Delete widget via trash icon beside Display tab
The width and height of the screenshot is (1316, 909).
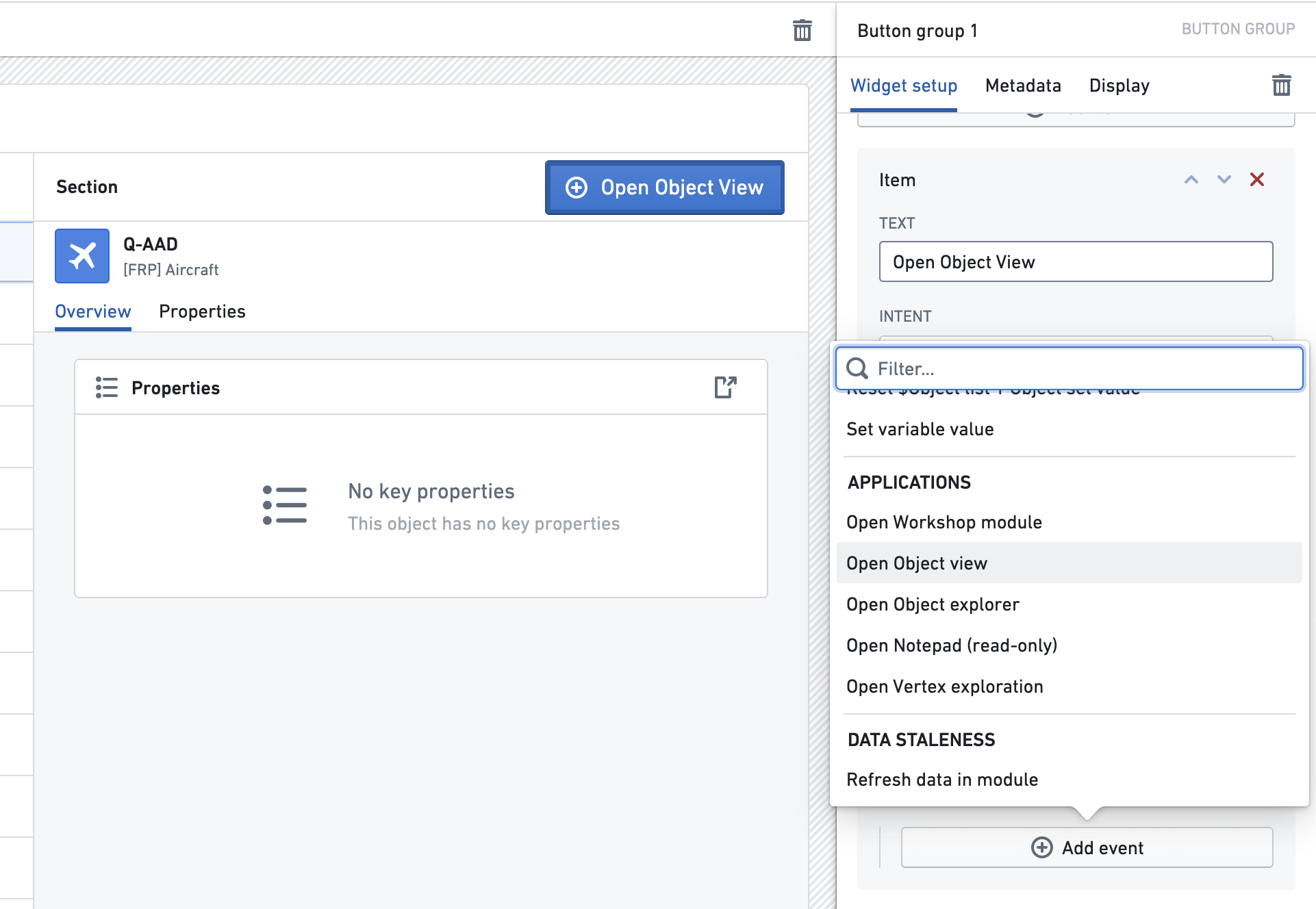[x=1281, y=85]
